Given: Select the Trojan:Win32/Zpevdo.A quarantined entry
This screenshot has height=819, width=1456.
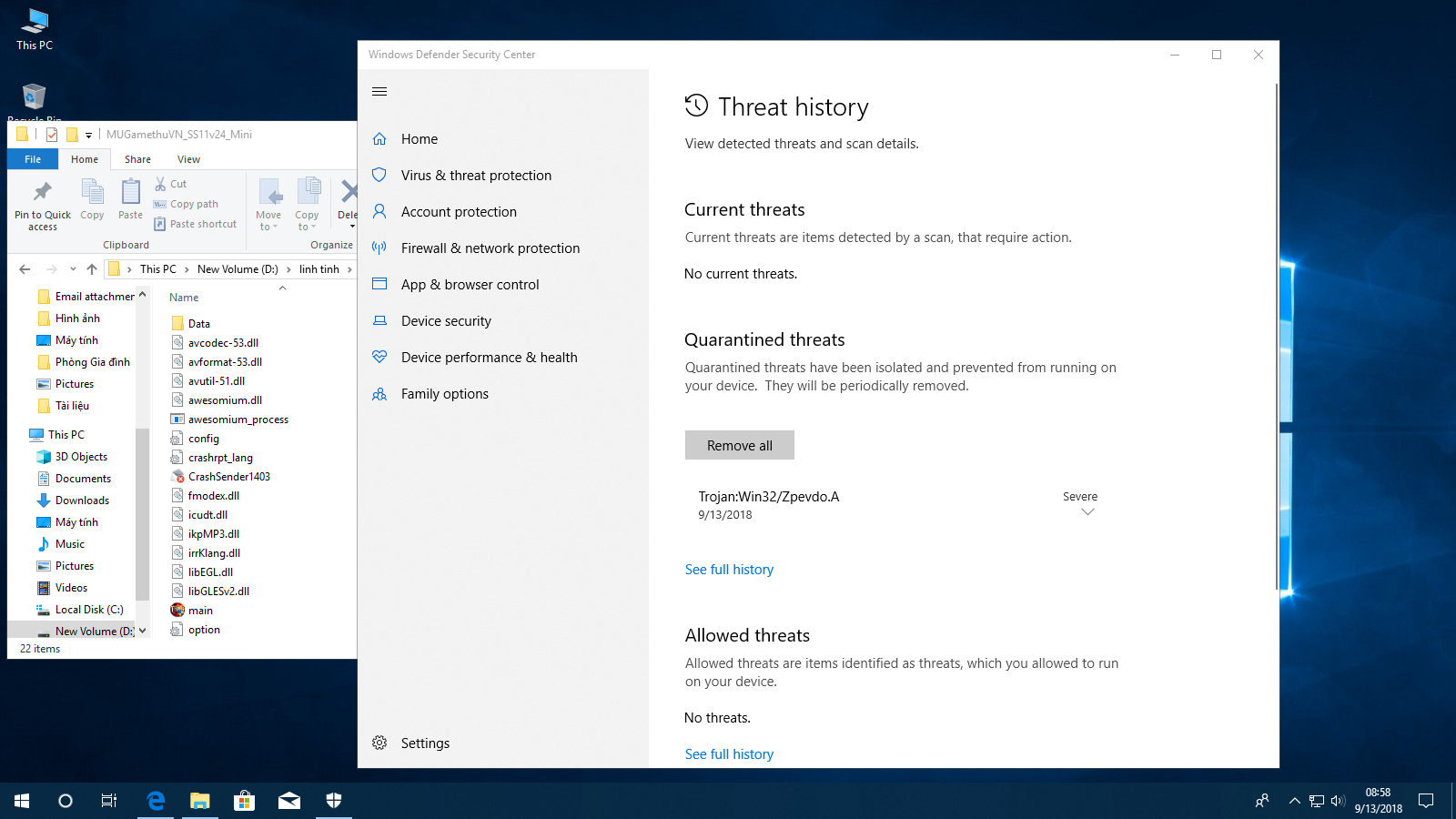Looking at the screenshot, I should [x=898, y=505].
